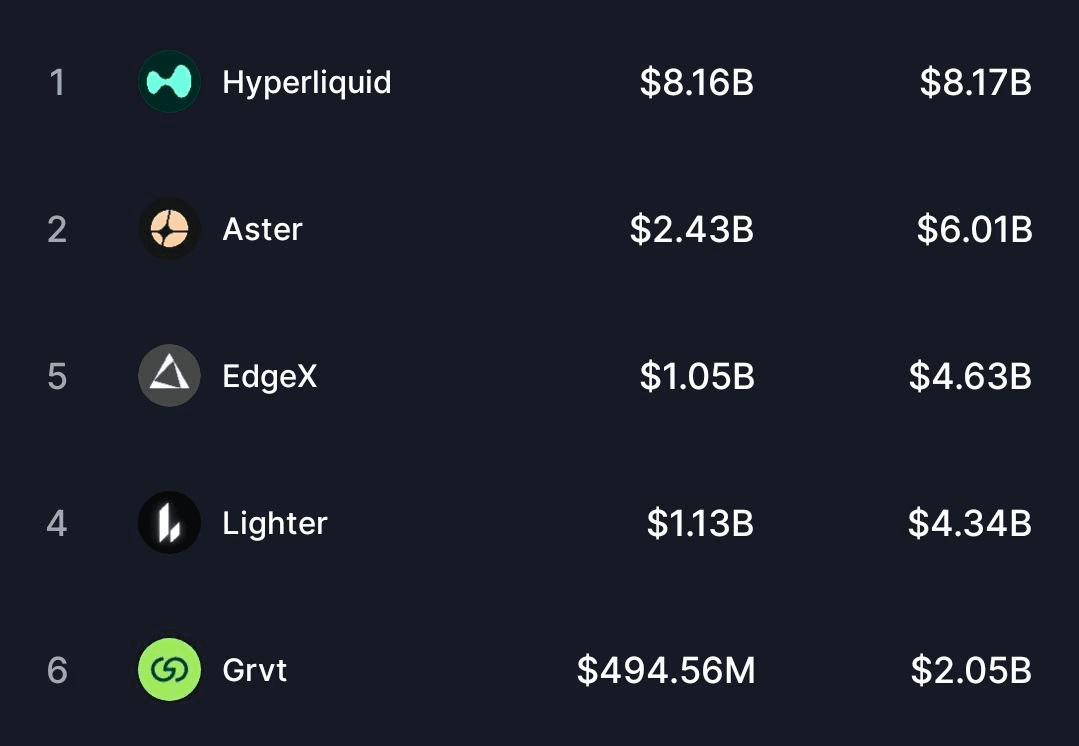Click the Hyperliquid logo icon

[169, 82]
